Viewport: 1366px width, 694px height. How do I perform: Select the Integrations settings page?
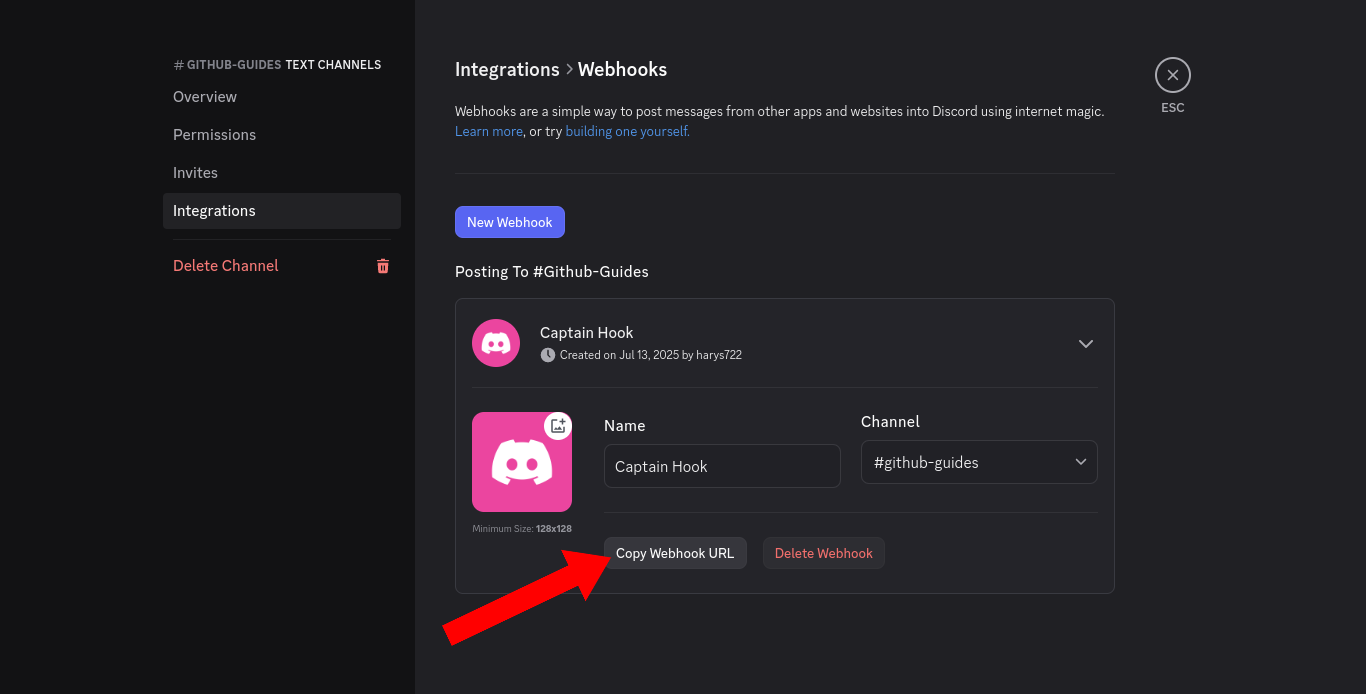(282, 211)
